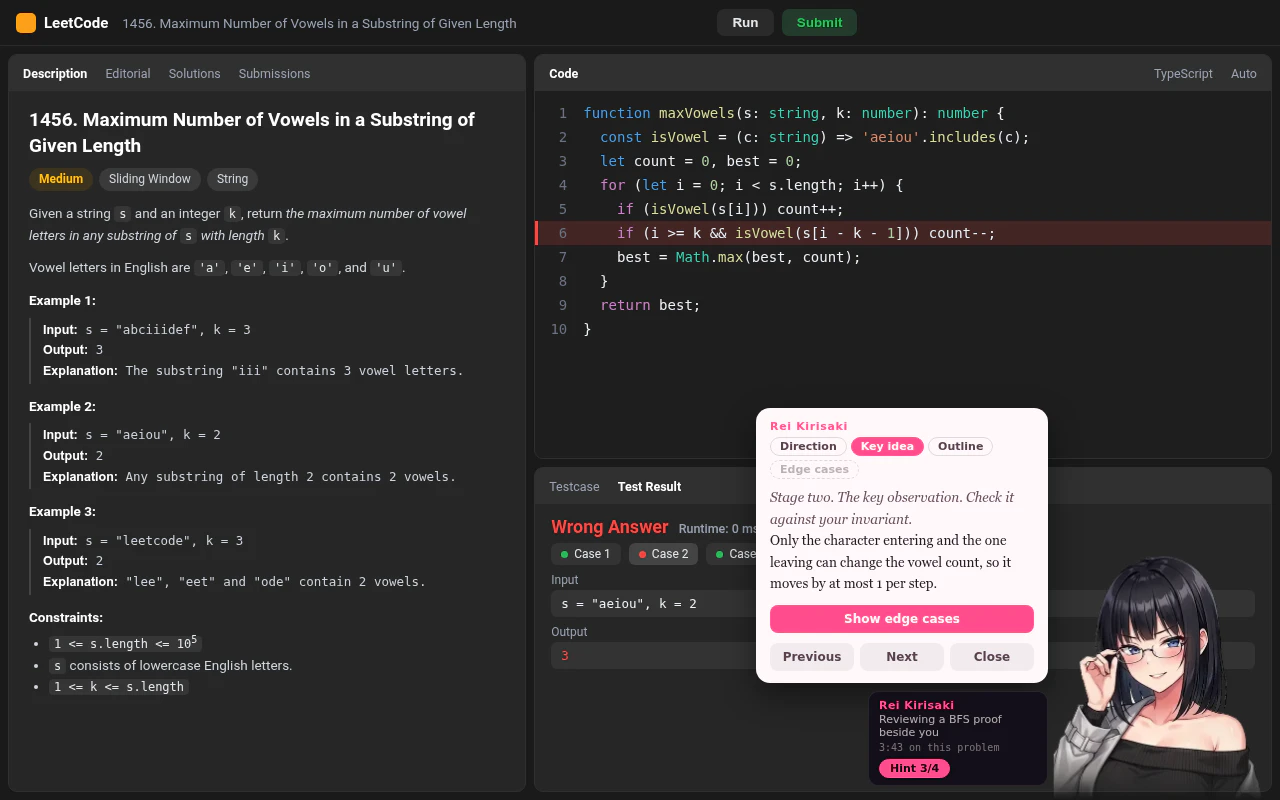Click 'Reviewing a BFS proof' status card text
Screen dimensions: 1280x800
click(x=940, y=725)
